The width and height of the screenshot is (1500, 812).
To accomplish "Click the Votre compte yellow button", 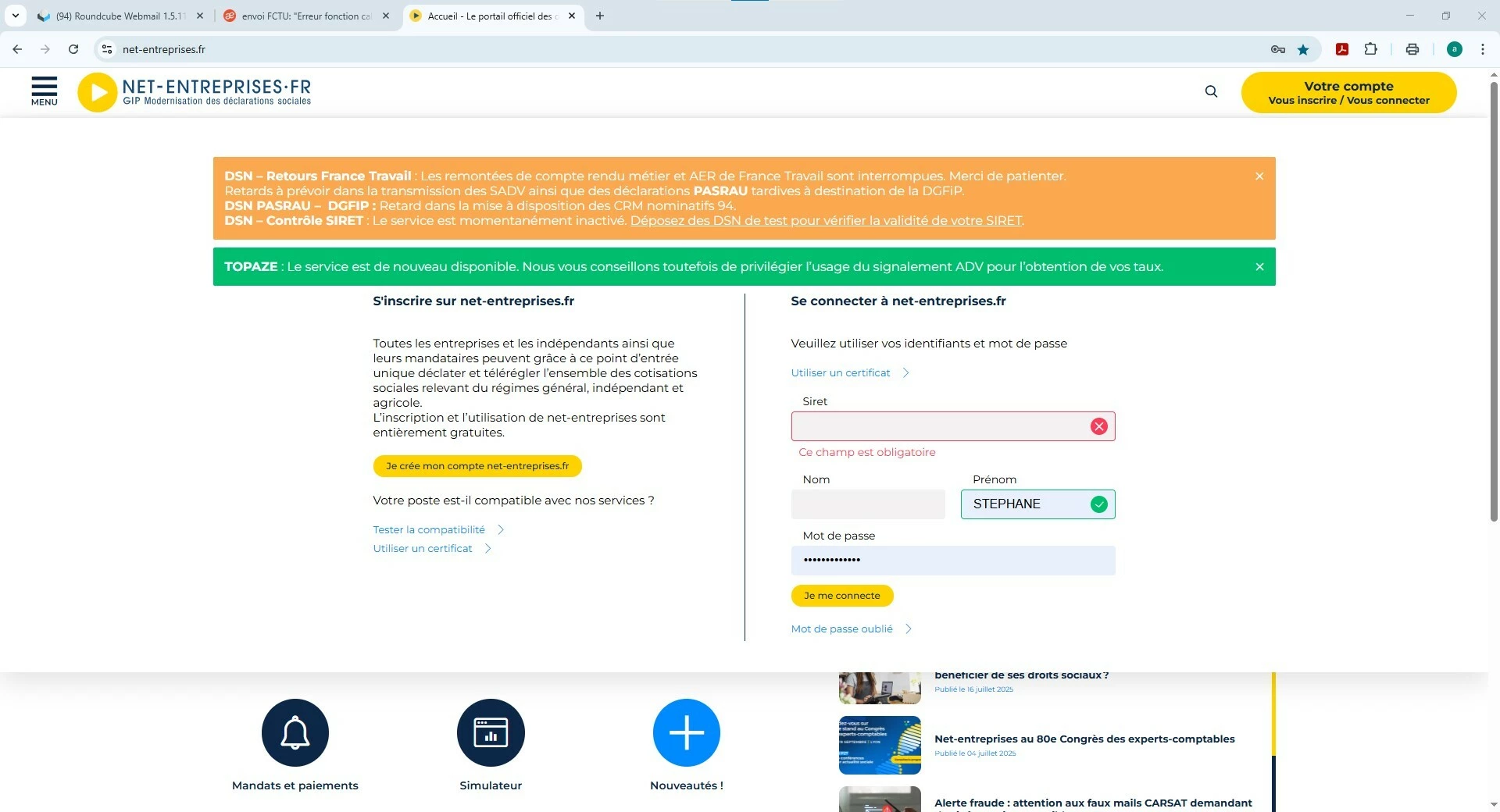I will pyautogui.click(x=1348, y=93).
